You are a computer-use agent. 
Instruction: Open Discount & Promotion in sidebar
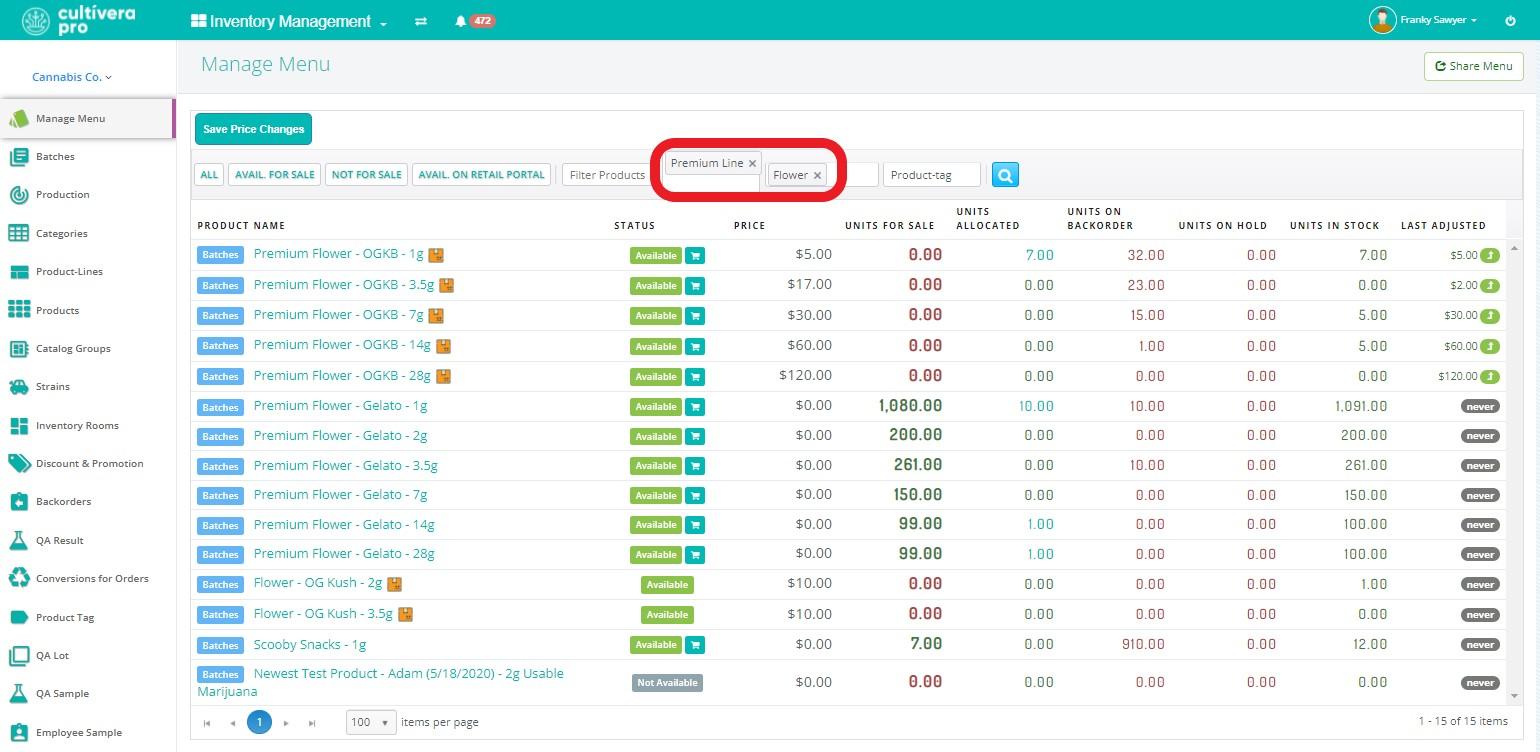(89, 464)
